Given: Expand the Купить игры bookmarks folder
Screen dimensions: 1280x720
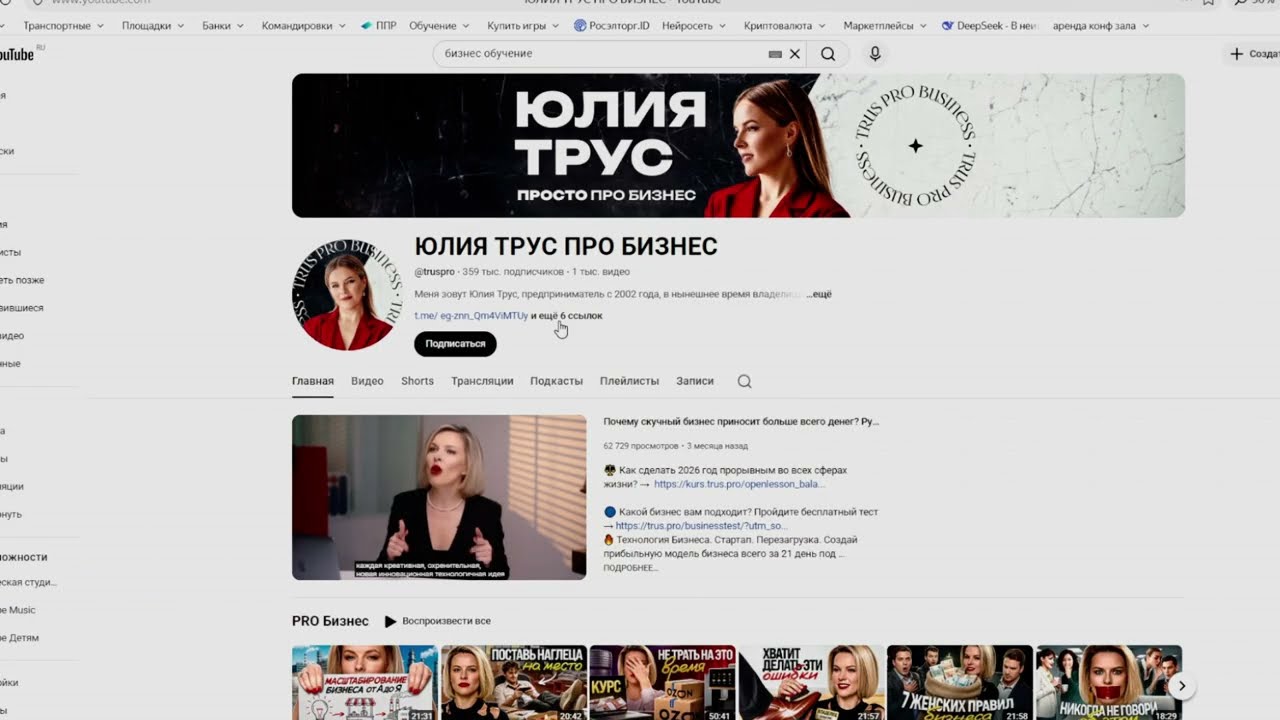Looking at the screenshot, I should [x=524, y=26].
